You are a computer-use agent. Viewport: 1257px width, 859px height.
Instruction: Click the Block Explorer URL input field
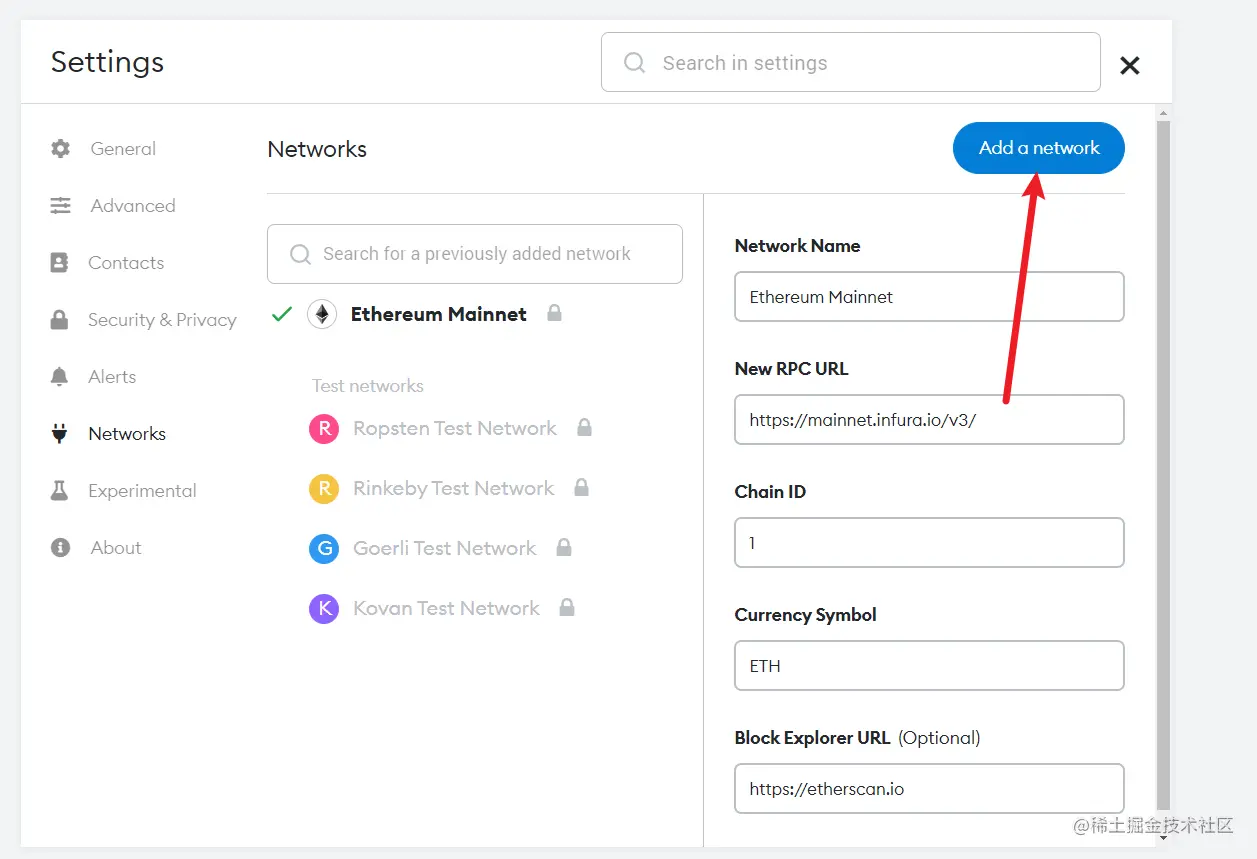pyautogui.click(x=929, y=789)
